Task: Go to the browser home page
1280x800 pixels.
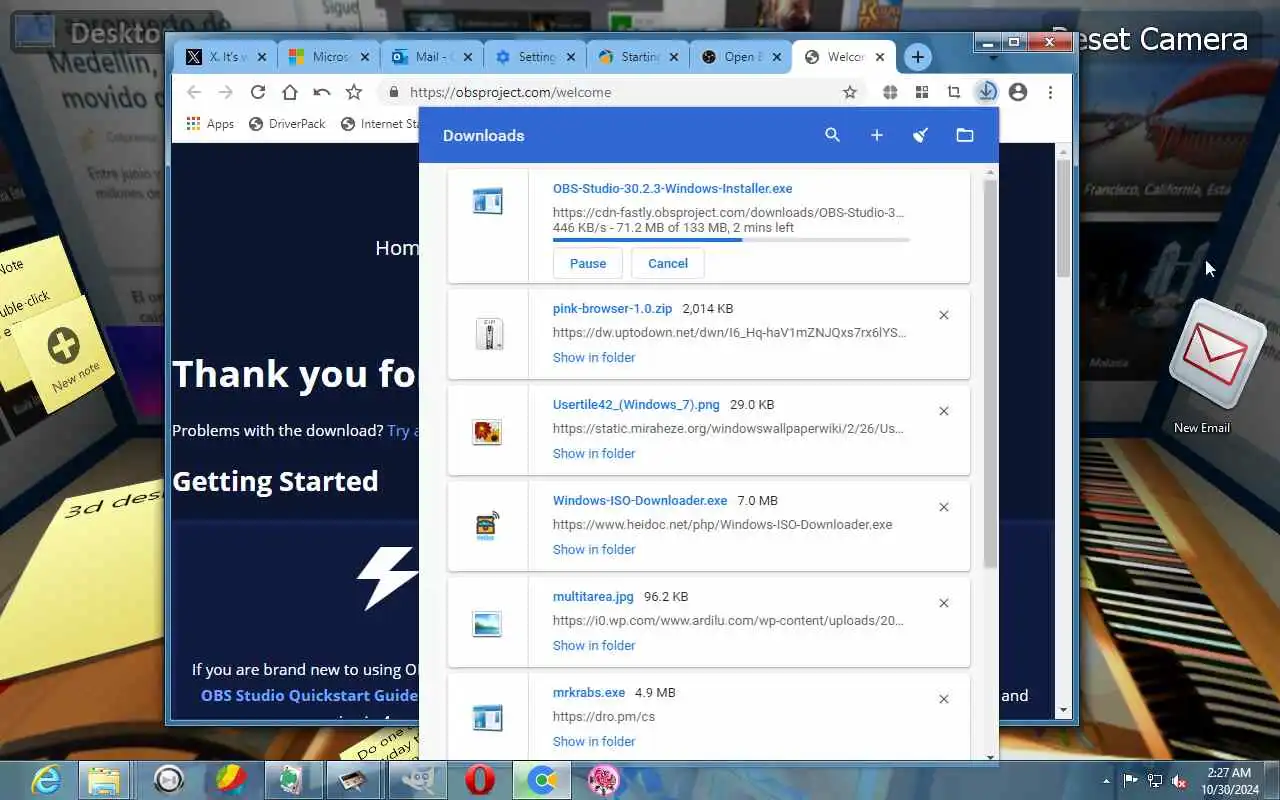Action: 290,92
